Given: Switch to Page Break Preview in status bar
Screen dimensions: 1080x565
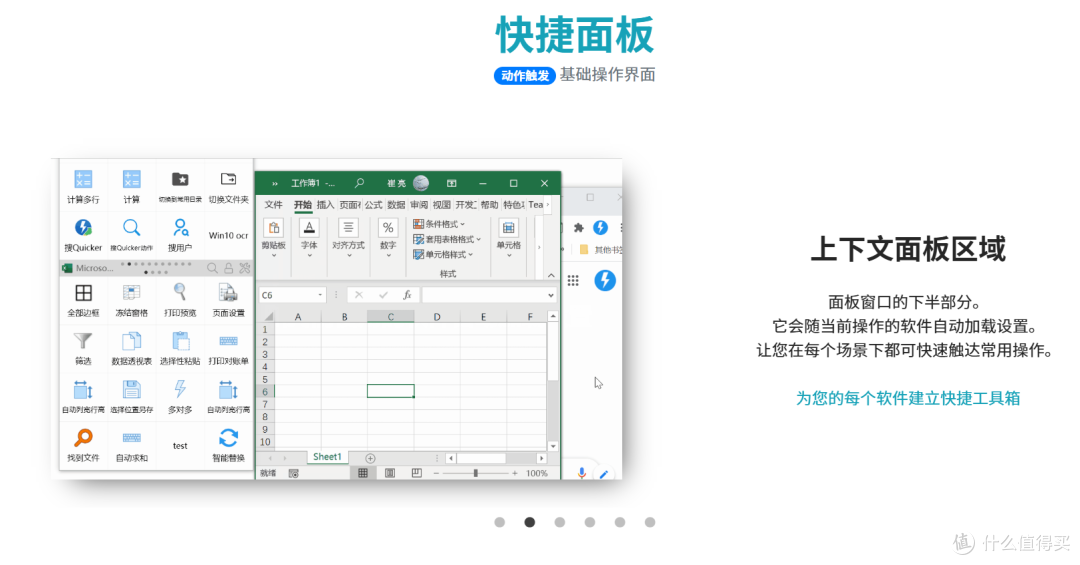Looking at the screenshot, I should 416,473.
